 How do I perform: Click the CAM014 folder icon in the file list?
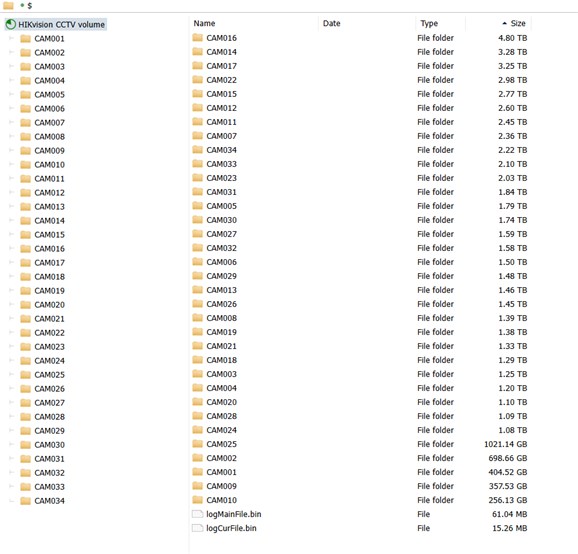(x=198, y=52)
